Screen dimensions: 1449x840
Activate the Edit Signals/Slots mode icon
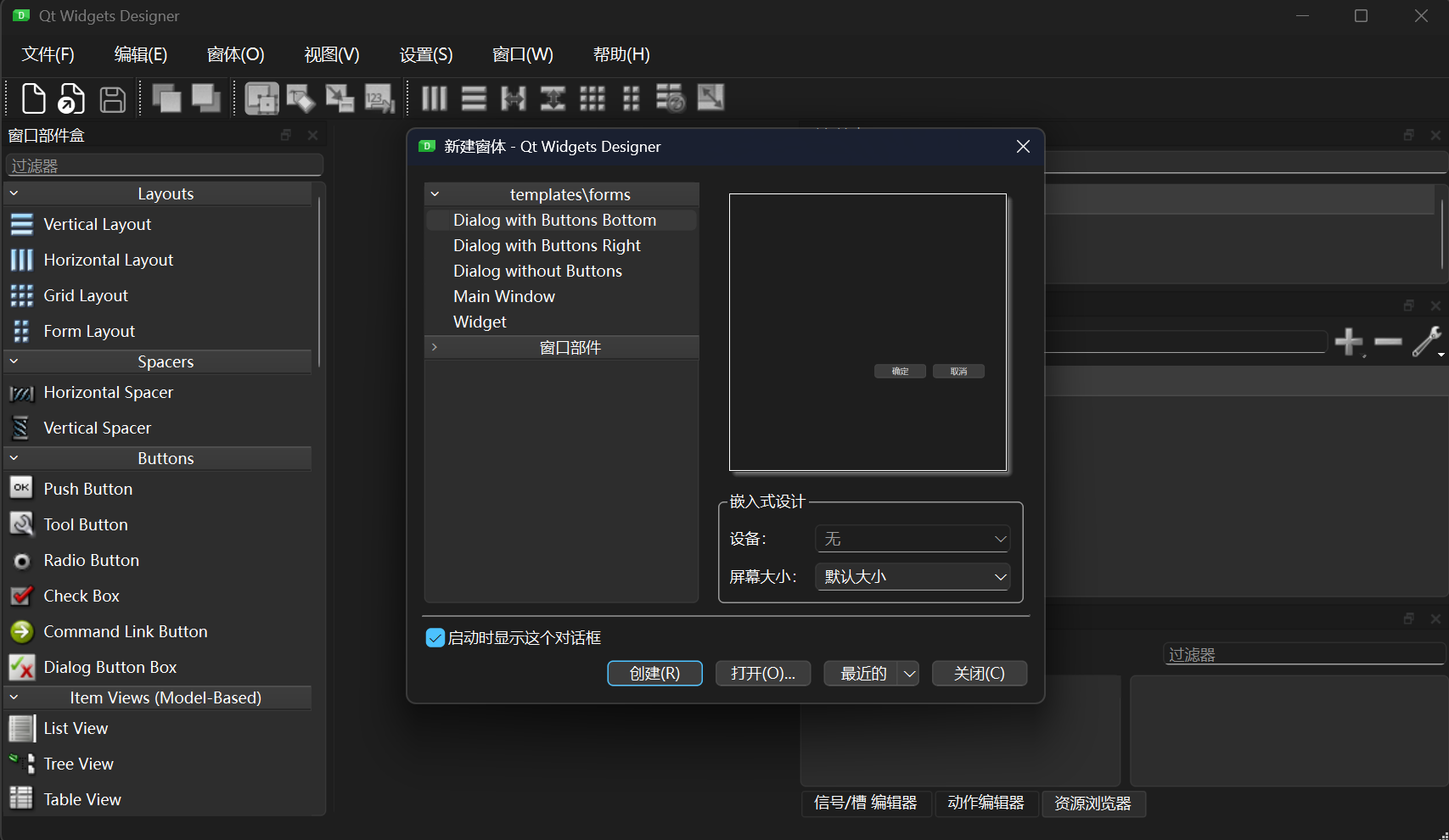click(300, 98)
